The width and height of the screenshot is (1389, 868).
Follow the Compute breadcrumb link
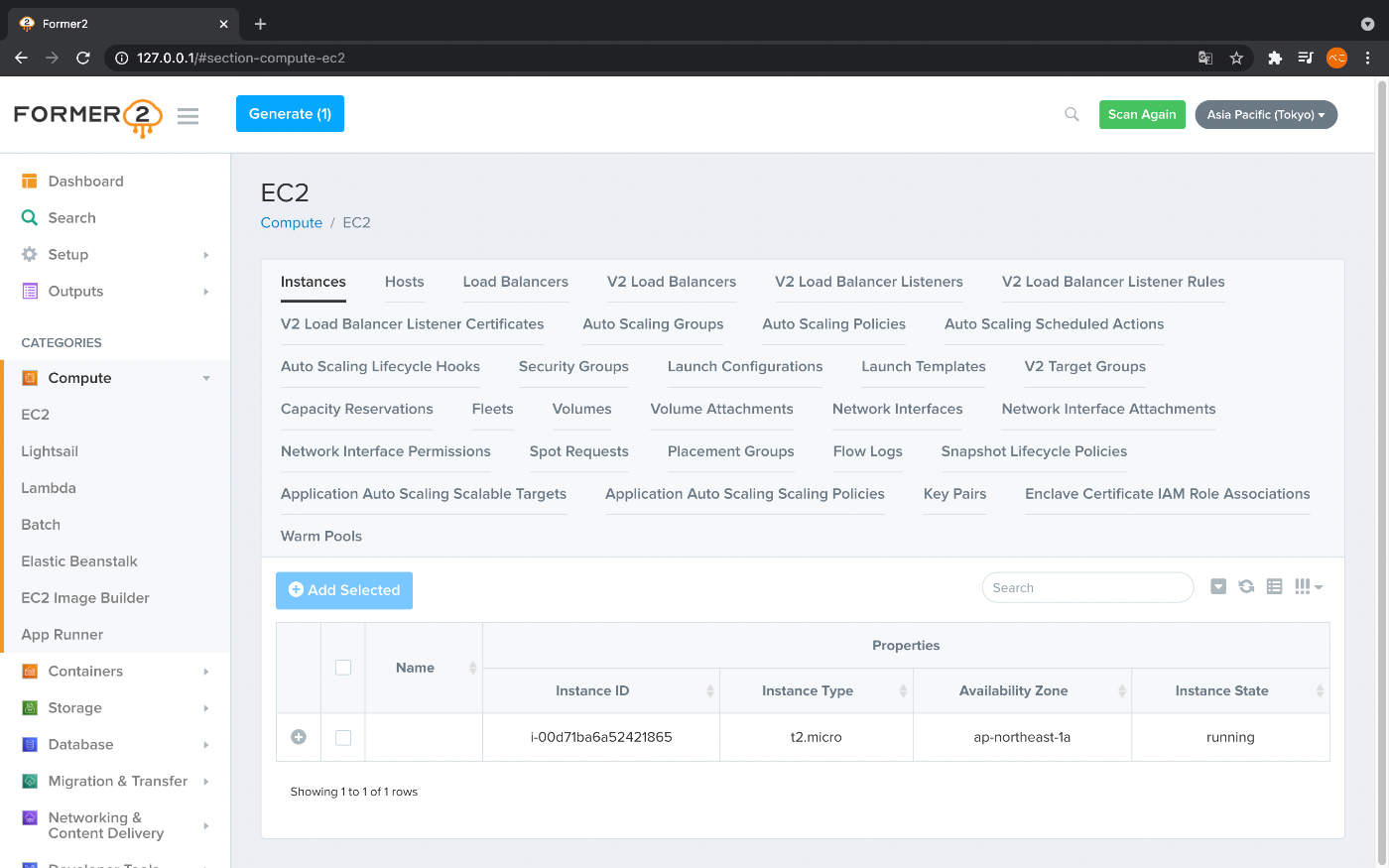[292, 222]
